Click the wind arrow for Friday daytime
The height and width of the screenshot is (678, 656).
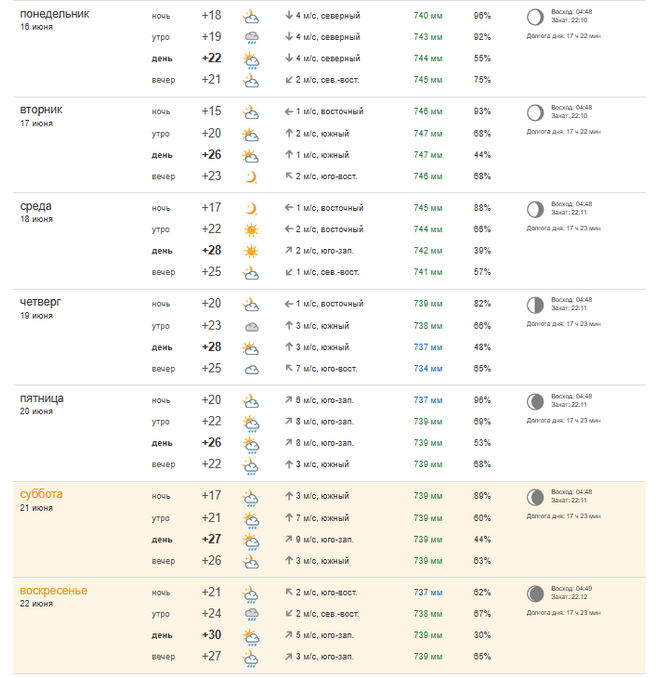coord(289,443)
